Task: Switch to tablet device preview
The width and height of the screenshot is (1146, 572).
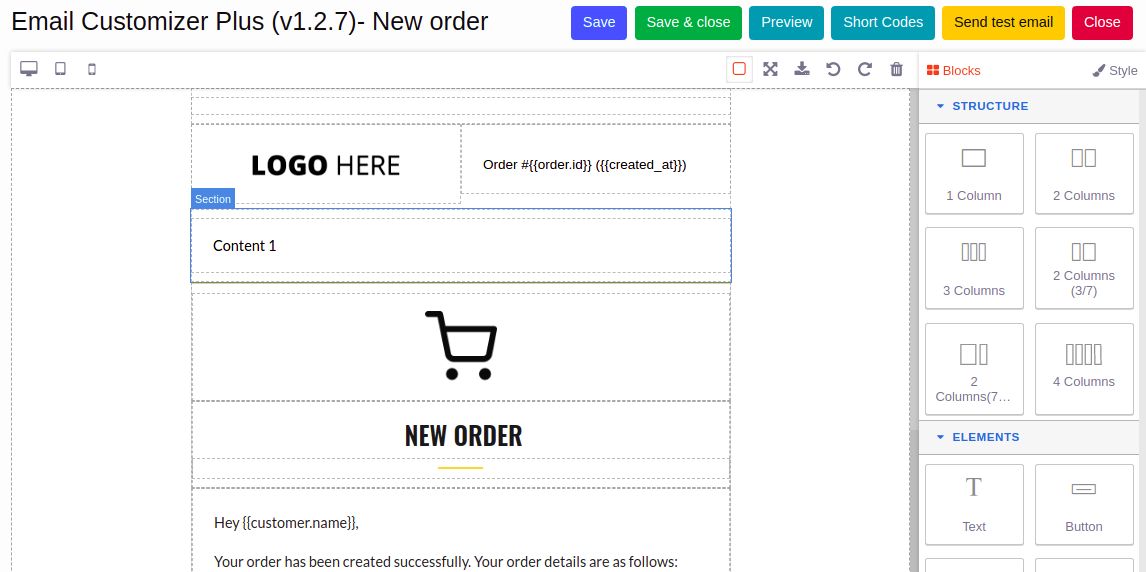Action: (x=61, y=69)
